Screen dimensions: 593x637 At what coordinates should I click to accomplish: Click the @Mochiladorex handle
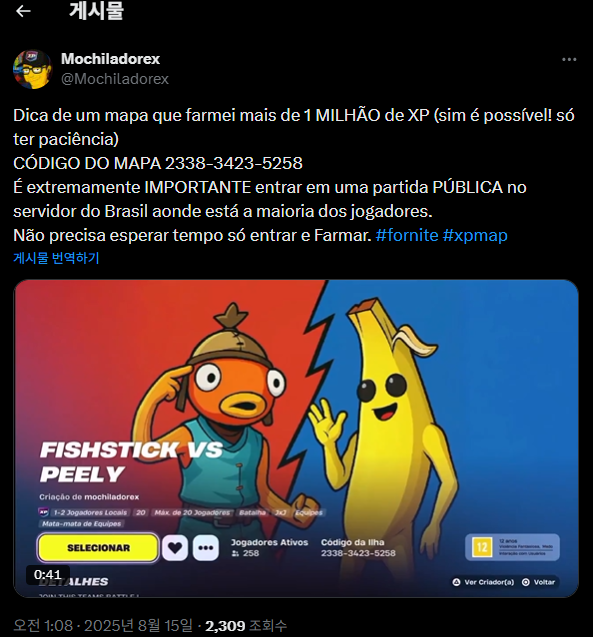(115, 79)
